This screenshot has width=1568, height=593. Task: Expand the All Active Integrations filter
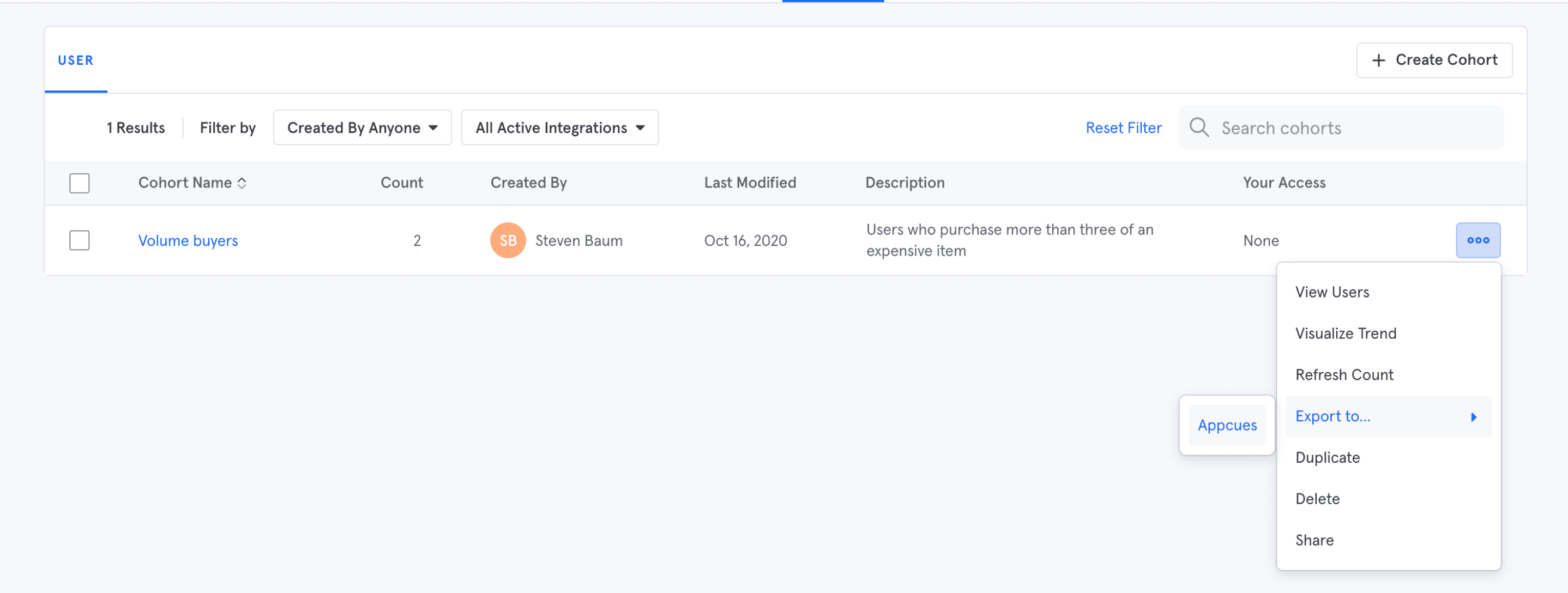coord(559,128)
